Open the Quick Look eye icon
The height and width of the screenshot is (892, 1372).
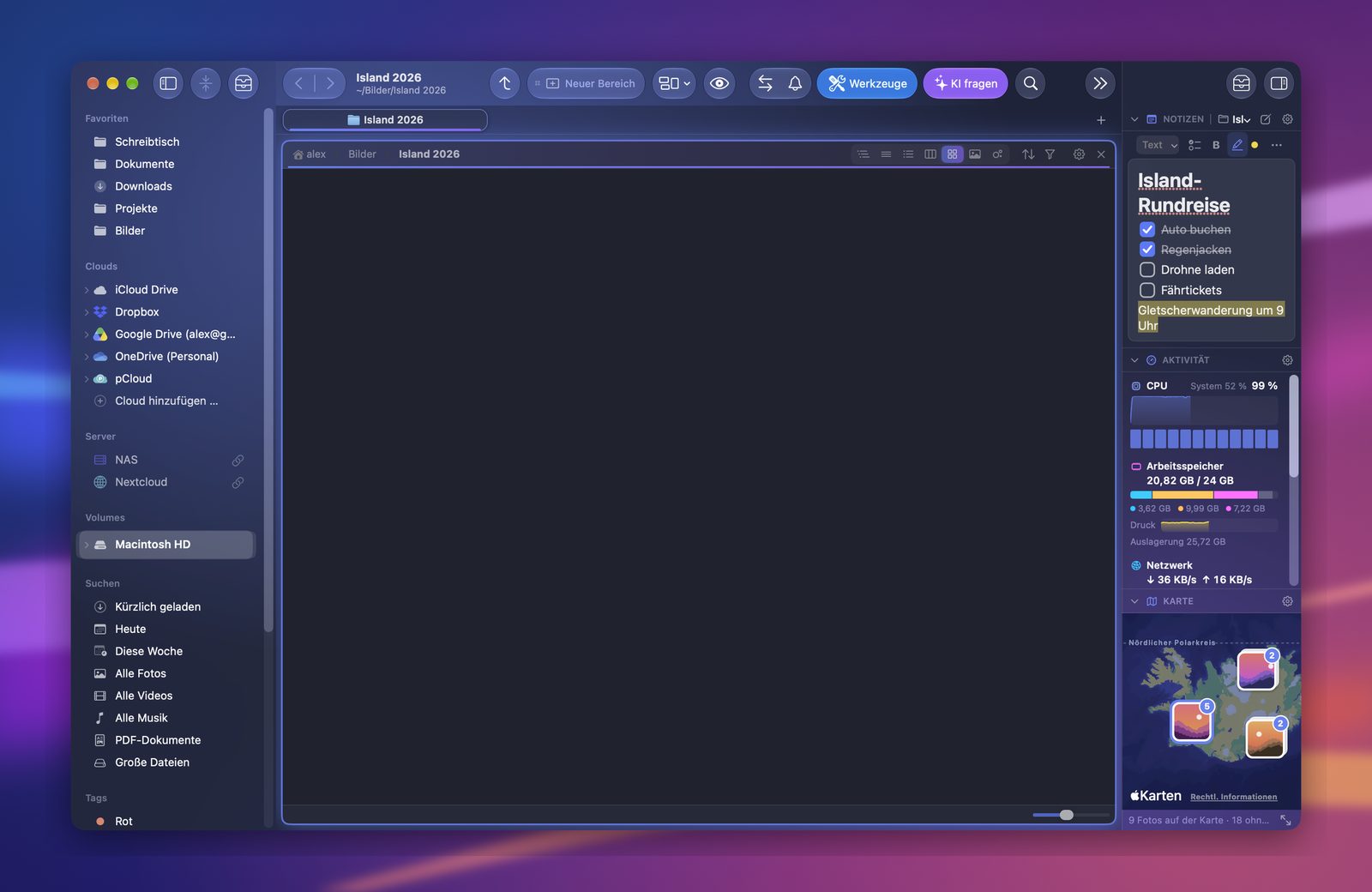(719, 83)
